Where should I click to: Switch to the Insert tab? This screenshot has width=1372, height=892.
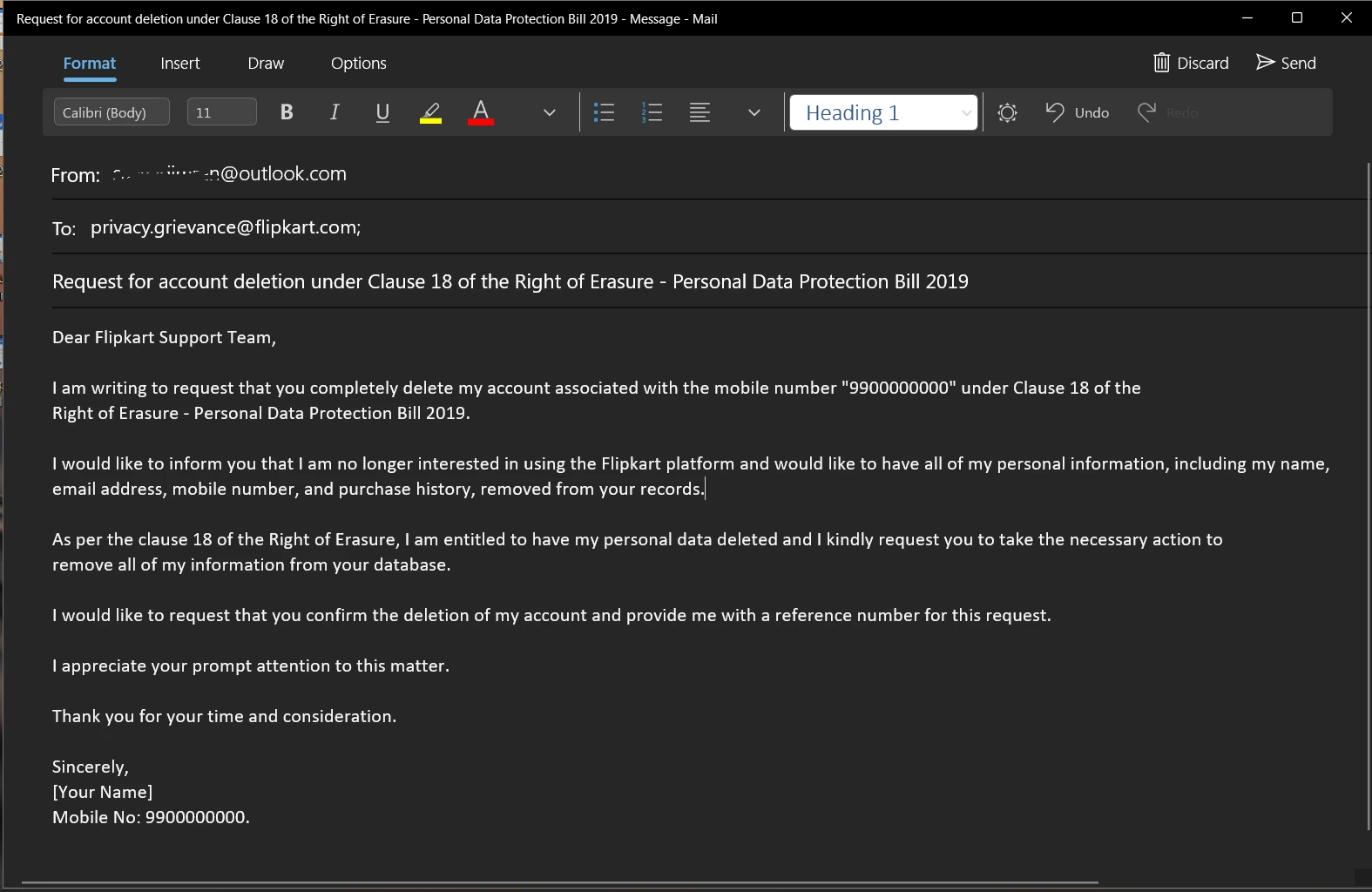(x=180, y=63)
